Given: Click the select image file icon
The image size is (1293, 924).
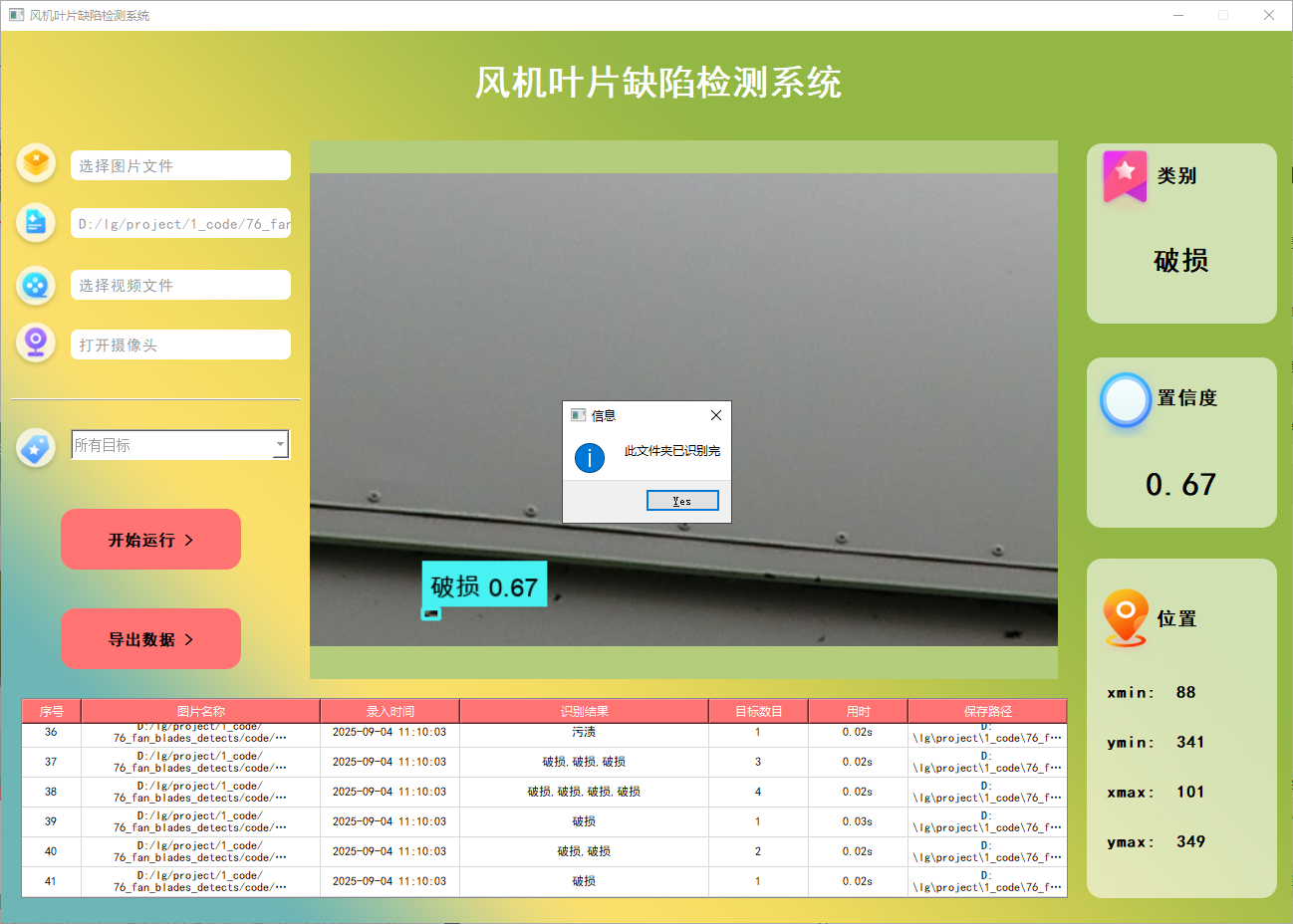Looking at the screenshot, I should coord(36,162).
